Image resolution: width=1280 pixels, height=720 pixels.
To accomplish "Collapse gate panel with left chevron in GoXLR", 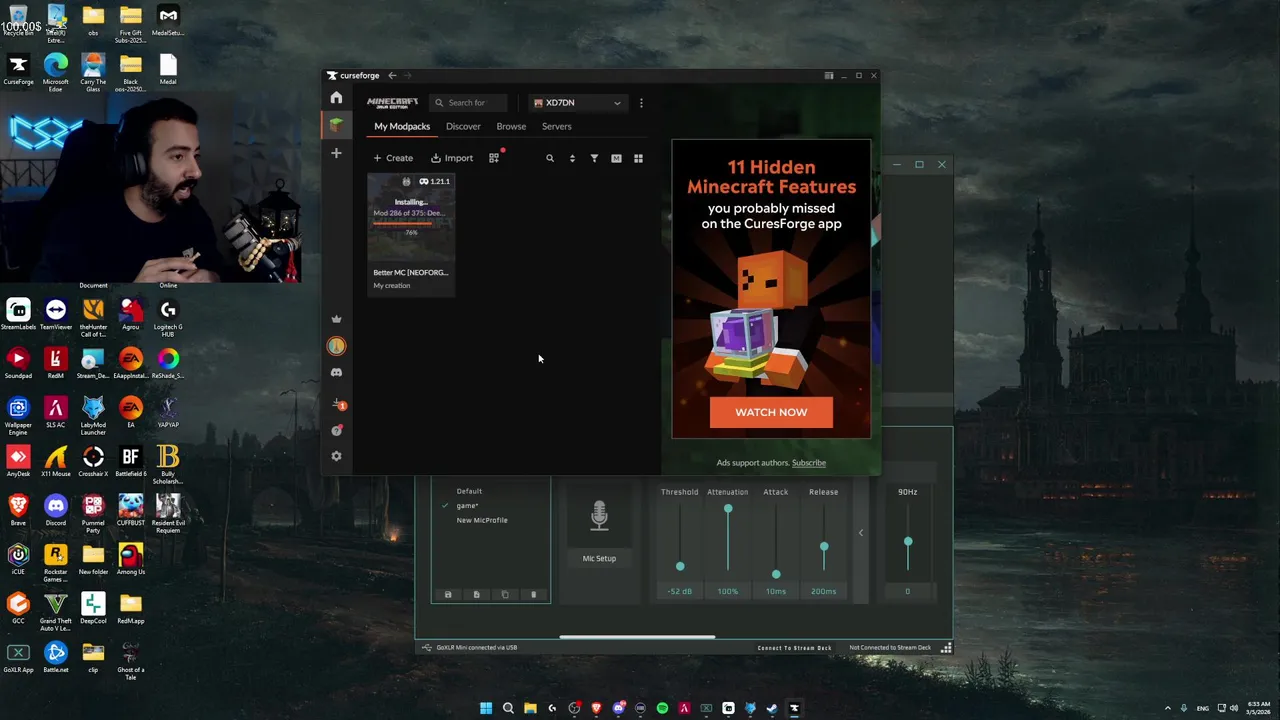I will 861,533.
